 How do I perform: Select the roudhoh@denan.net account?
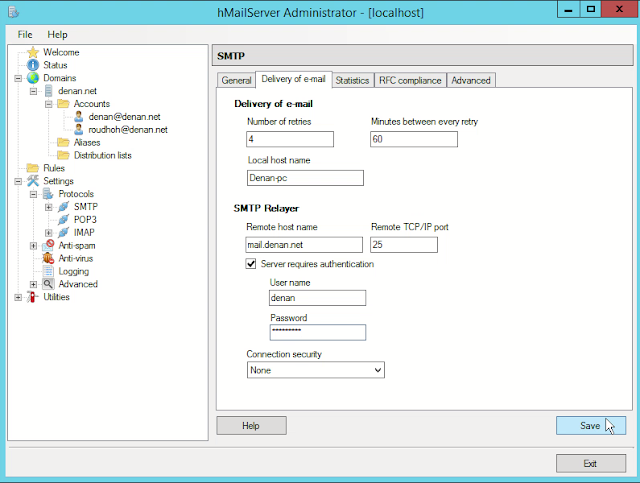pyautogui.click(x=128, y=129)
